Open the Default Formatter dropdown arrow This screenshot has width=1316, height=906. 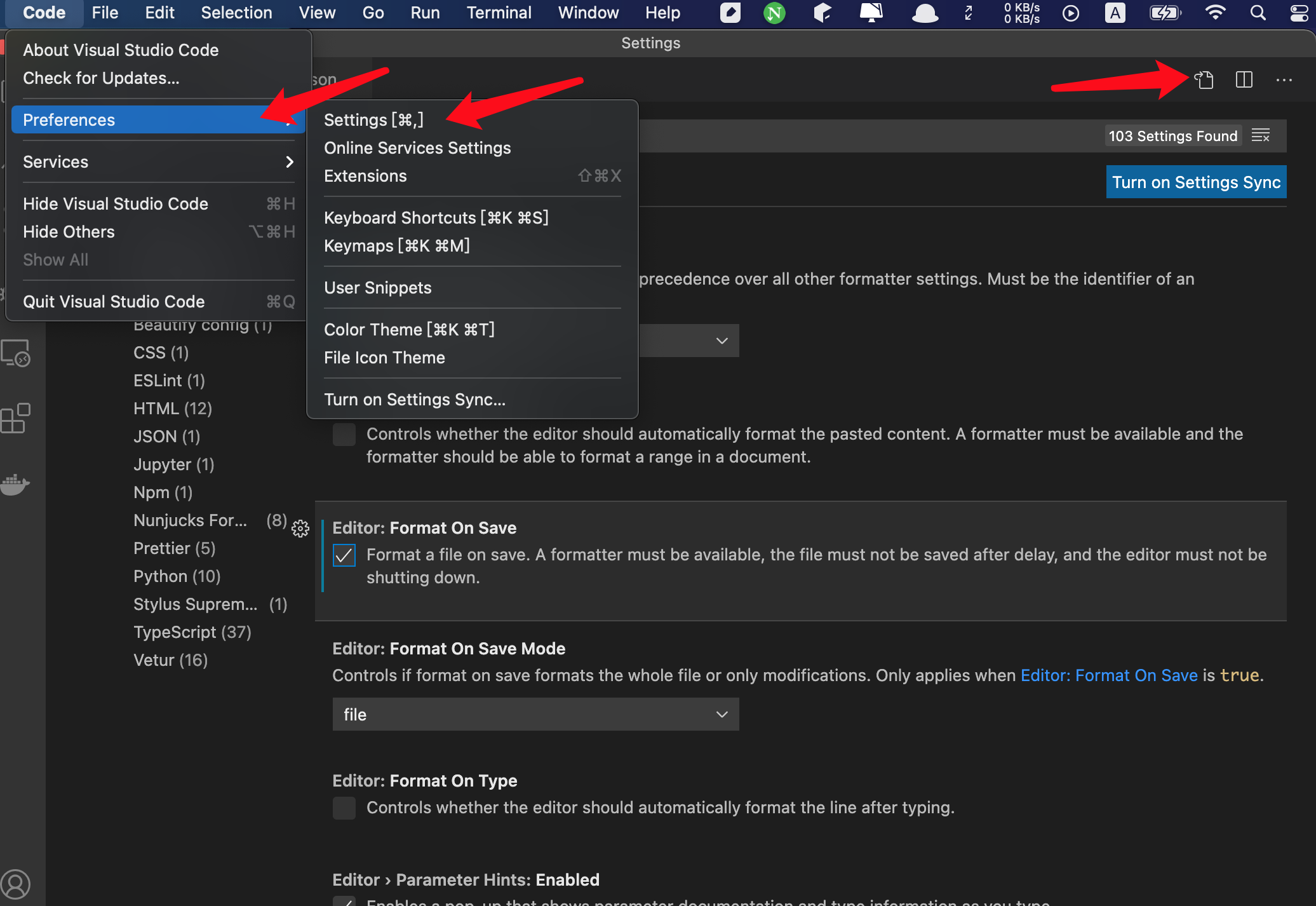pos(722,341)
